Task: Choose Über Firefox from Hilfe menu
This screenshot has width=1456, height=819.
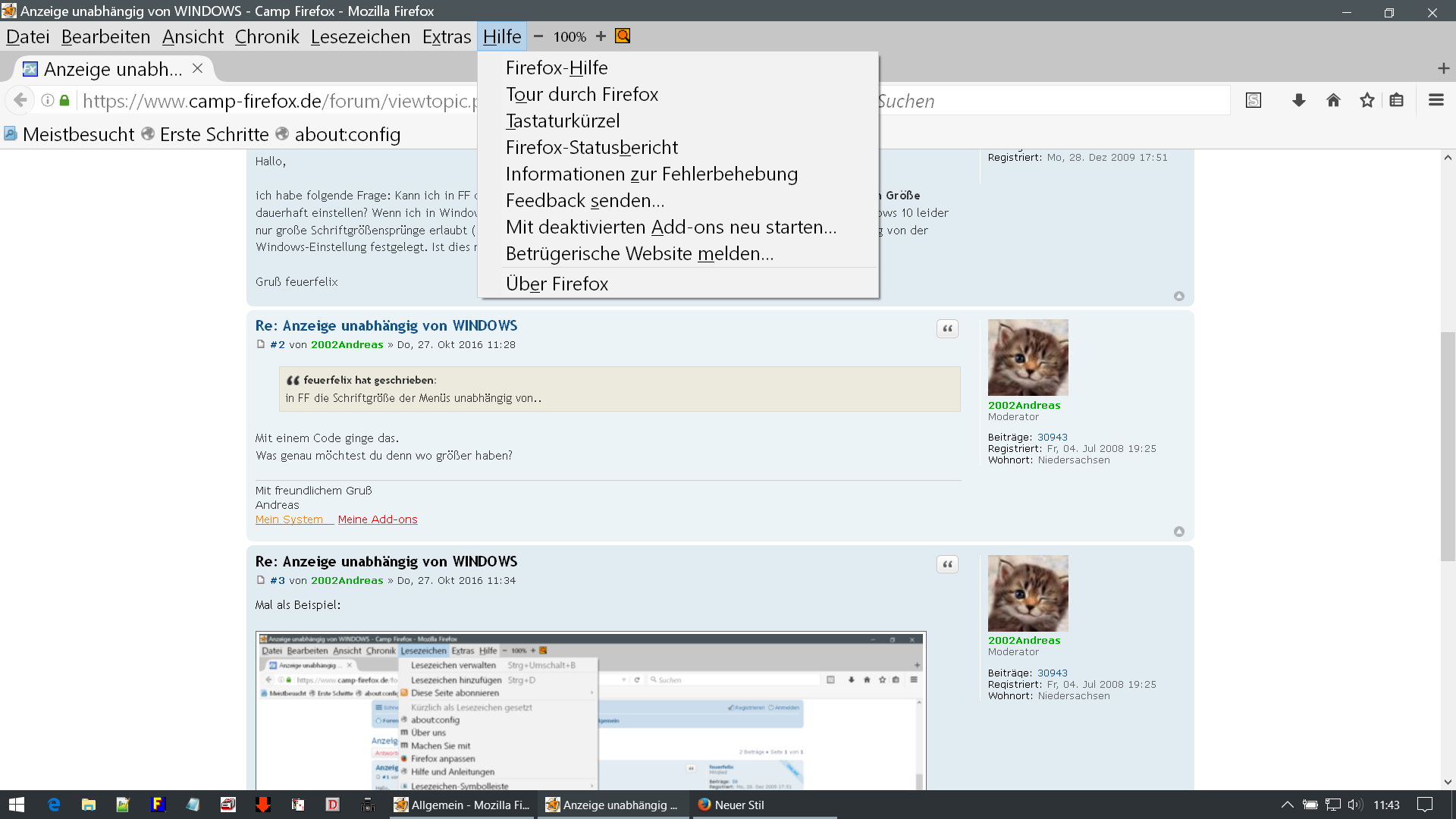Action: coord(557,284)
